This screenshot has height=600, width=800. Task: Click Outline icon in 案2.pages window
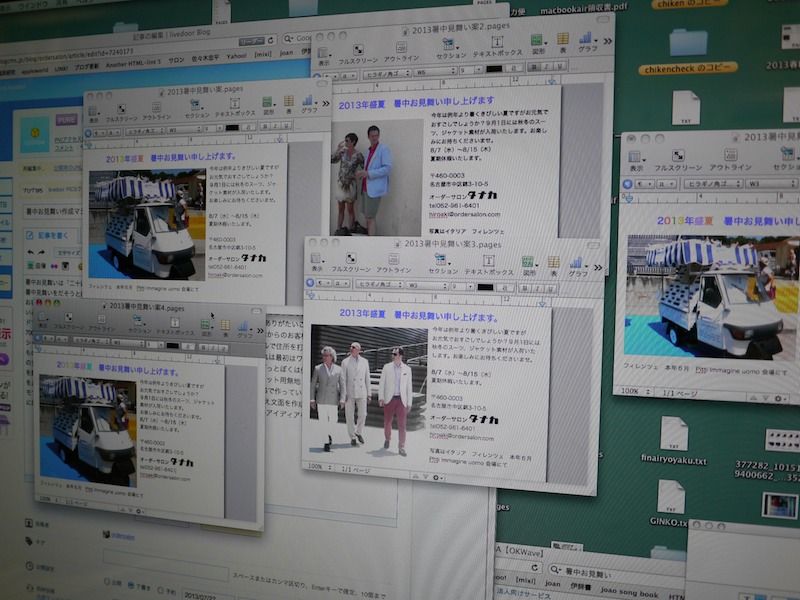point(402,47)
